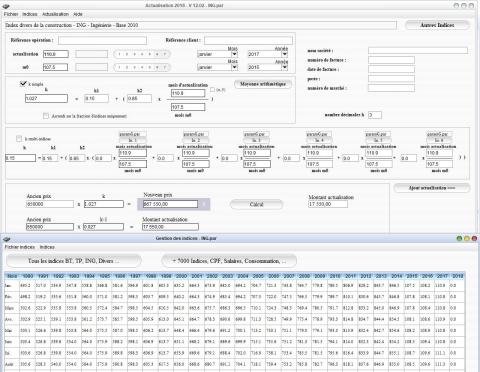Click the In. 6 button in the multi-indices row

[439, 140]
